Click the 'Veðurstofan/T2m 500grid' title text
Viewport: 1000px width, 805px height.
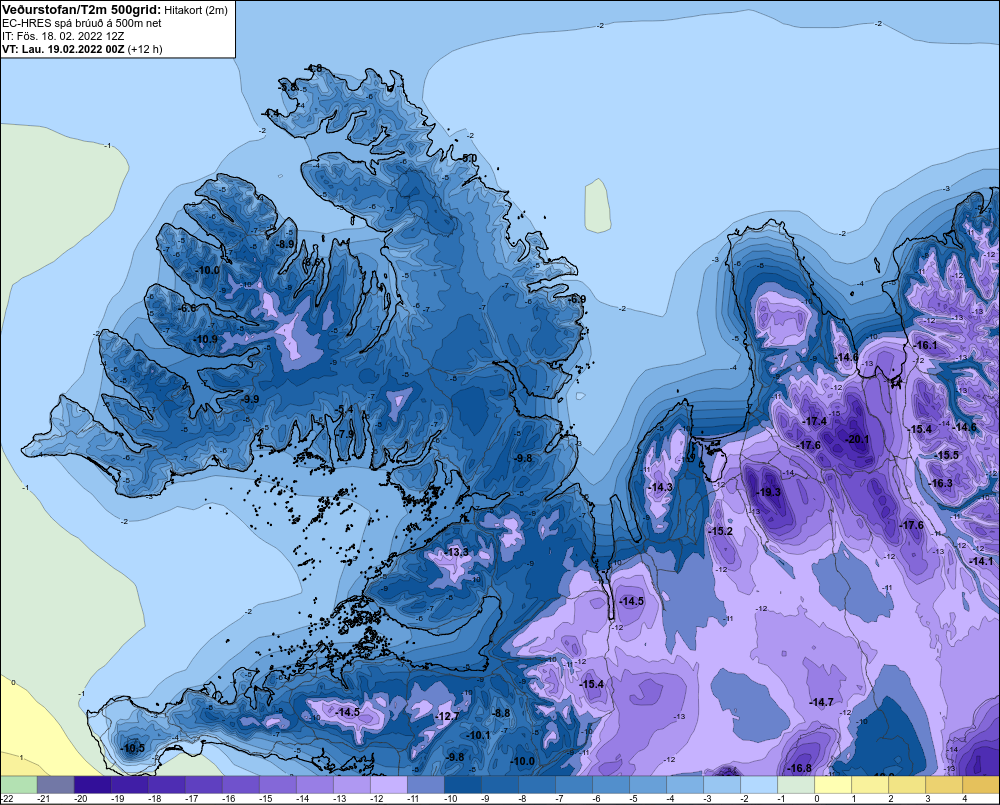[x=81, y=9]
